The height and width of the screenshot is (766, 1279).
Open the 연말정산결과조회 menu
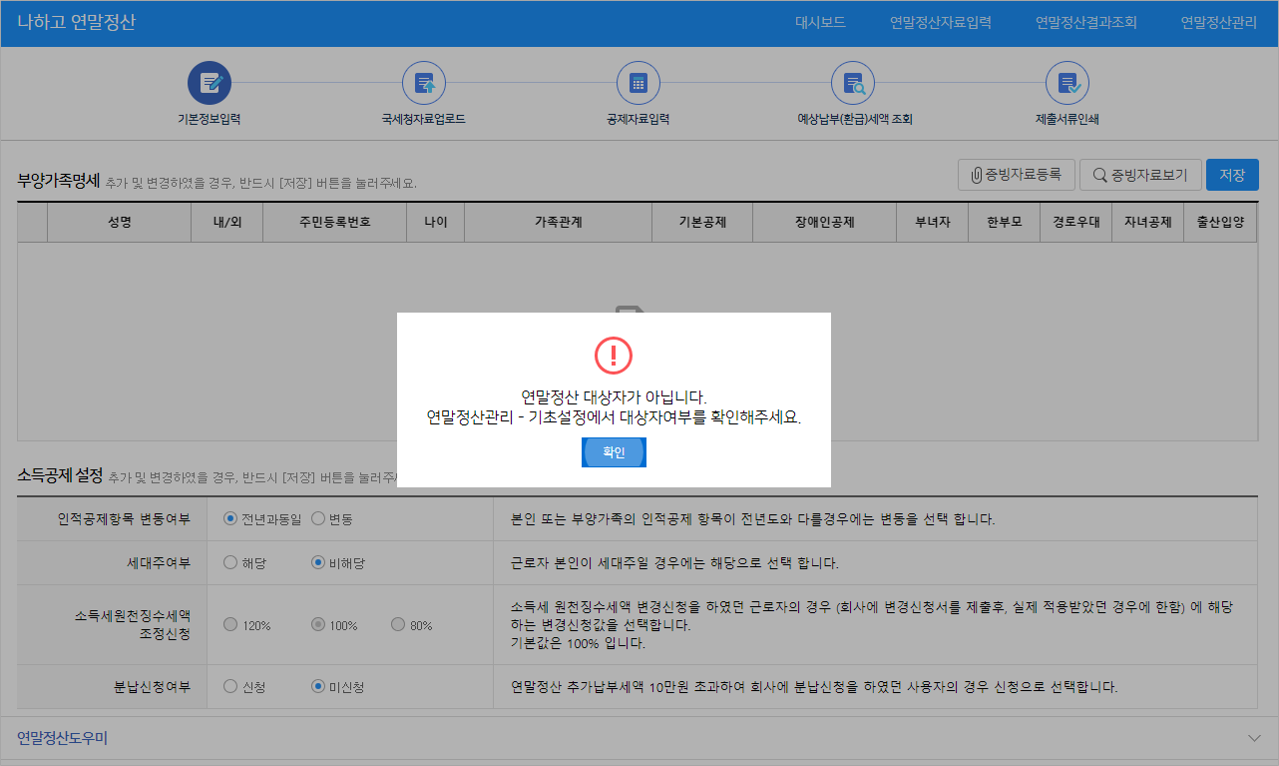(1086, 23)
